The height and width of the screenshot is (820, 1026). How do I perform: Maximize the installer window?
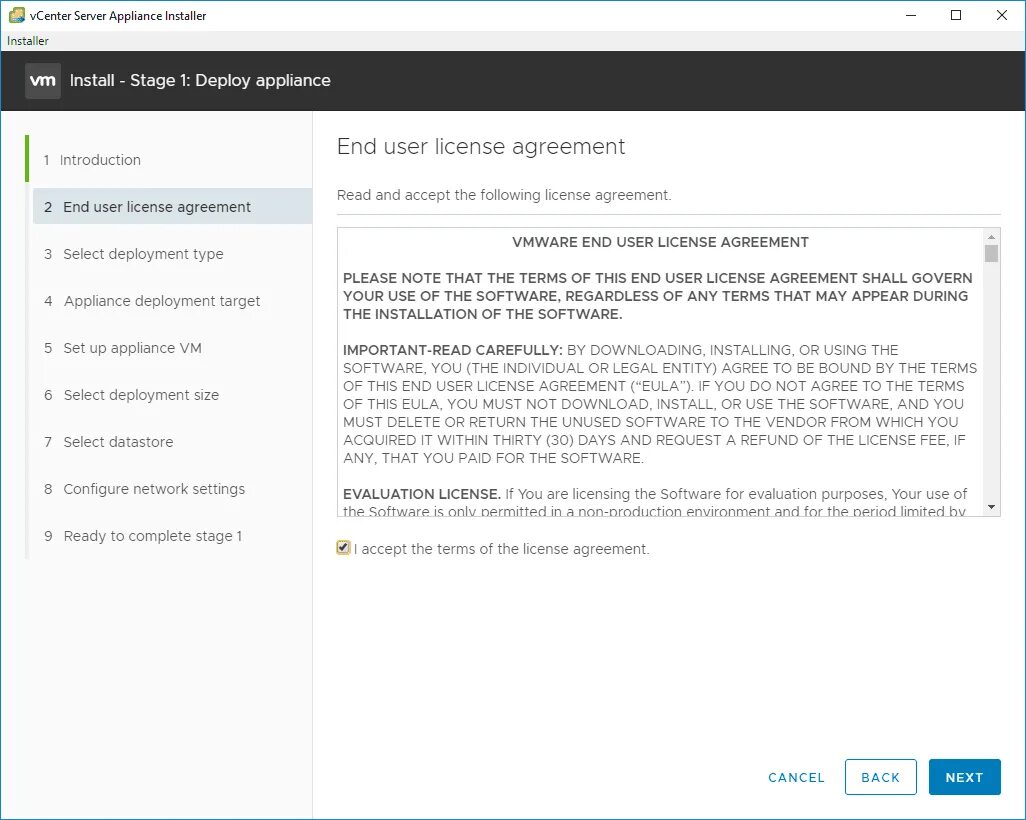tap(956, 15)
